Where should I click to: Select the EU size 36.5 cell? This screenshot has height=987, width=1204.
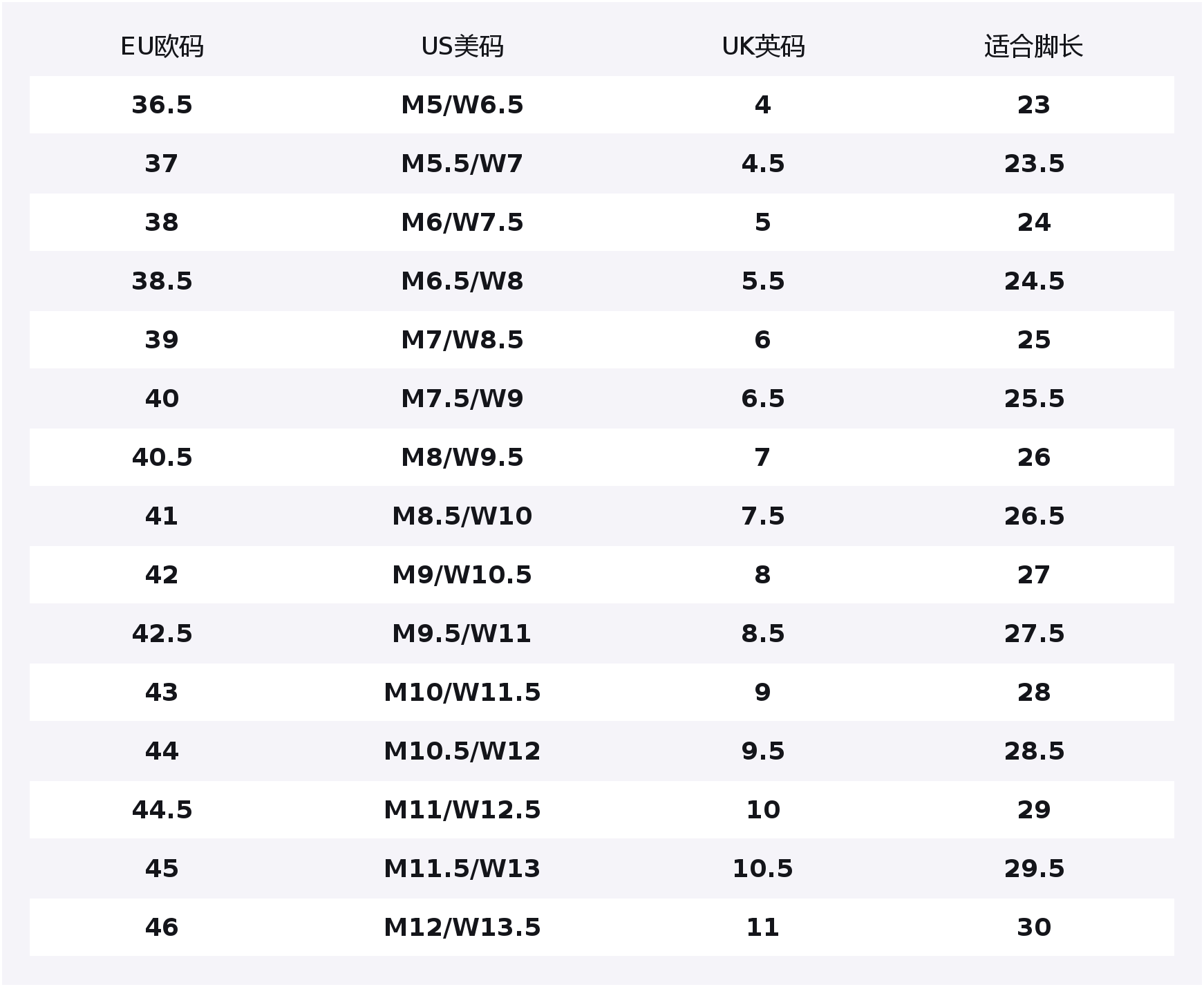click(162, 105)
